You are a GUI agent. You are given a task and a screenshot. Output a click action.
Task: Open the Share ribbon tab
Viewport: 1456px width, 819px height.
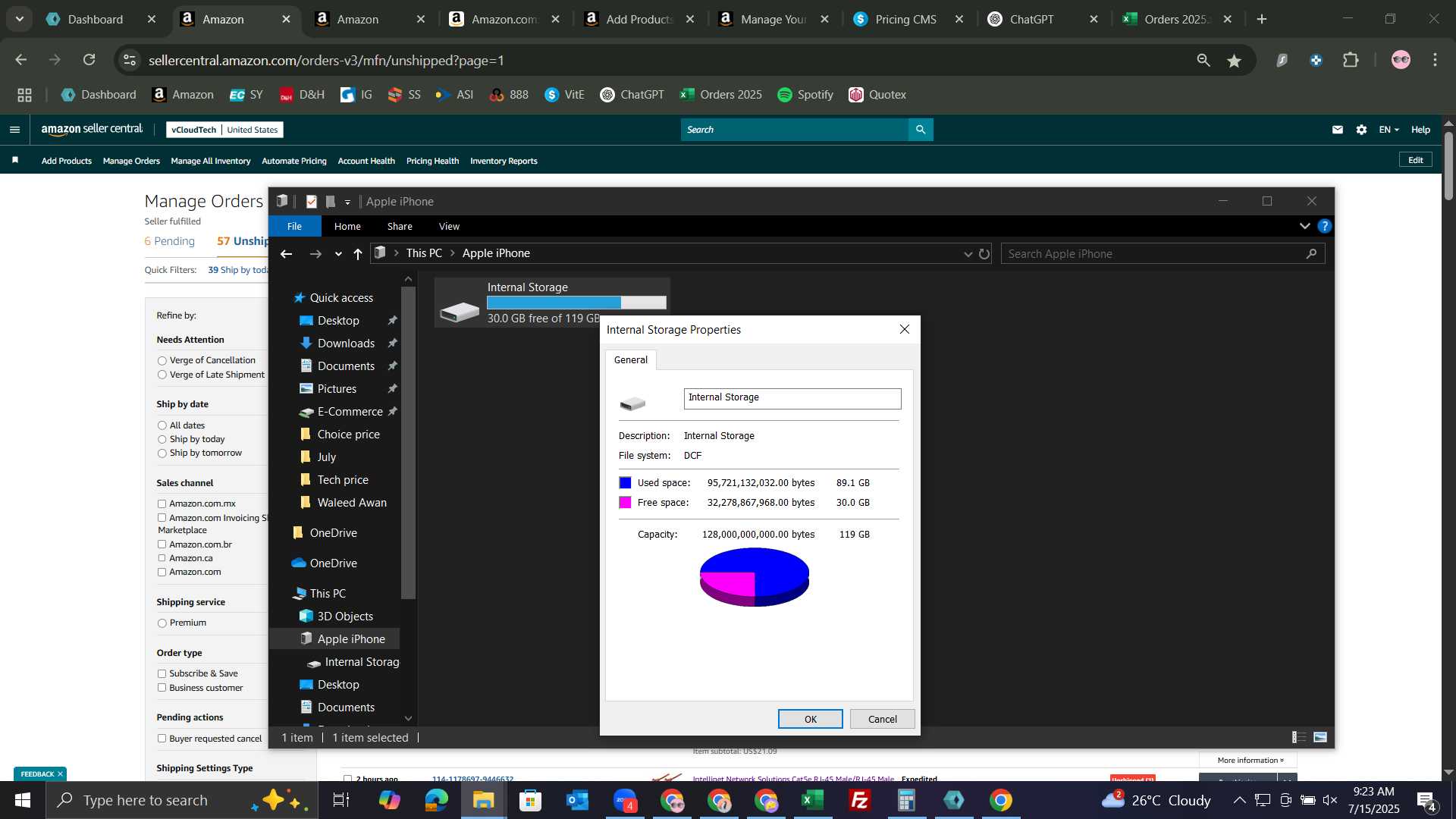coord(400,226)
